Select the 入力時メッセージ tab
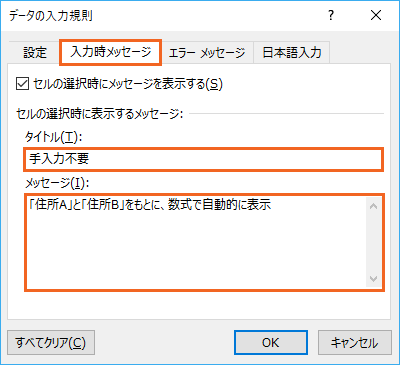This screenshot has width=400, height=365. click(111, 52)
